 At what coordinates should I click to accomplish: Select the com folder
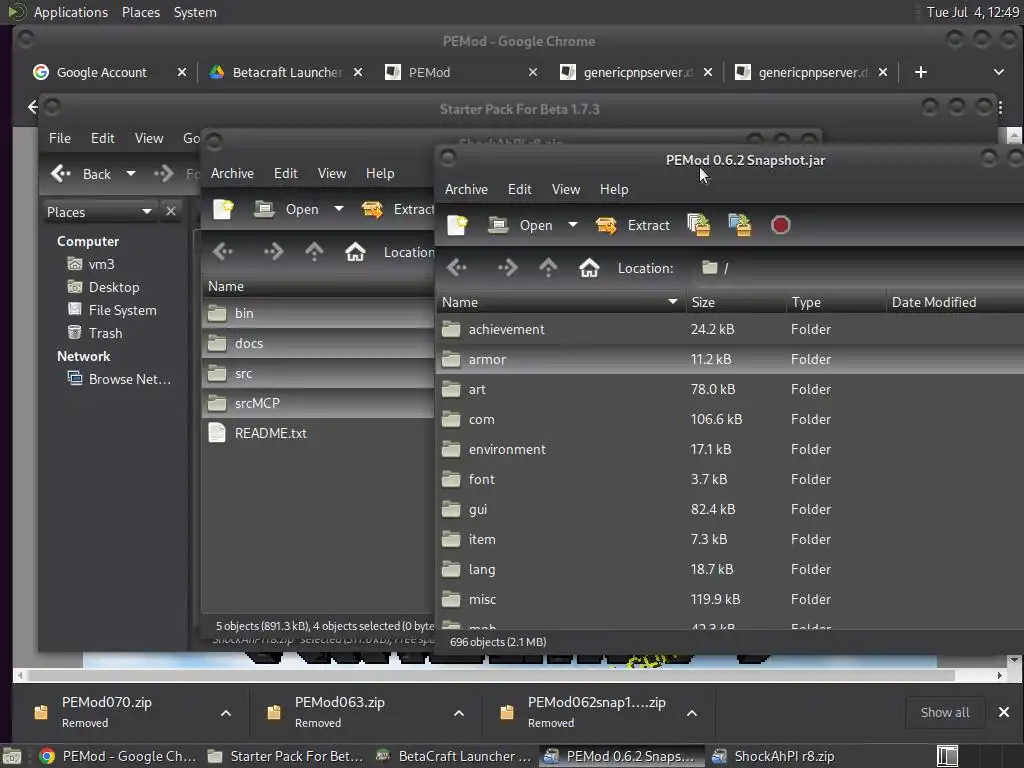[729, 419]
